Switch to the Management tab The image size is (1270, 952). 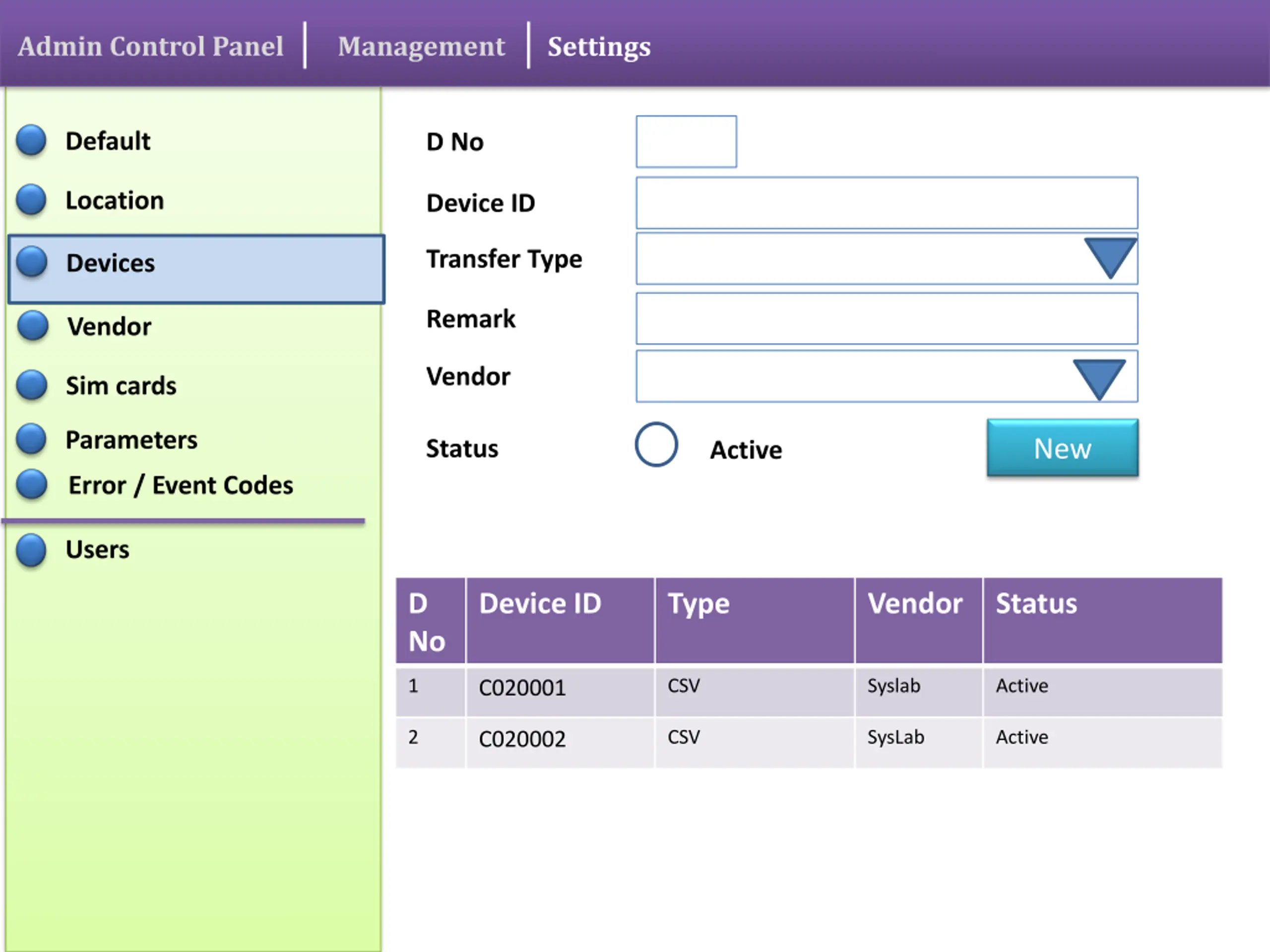tap(421, 47)
